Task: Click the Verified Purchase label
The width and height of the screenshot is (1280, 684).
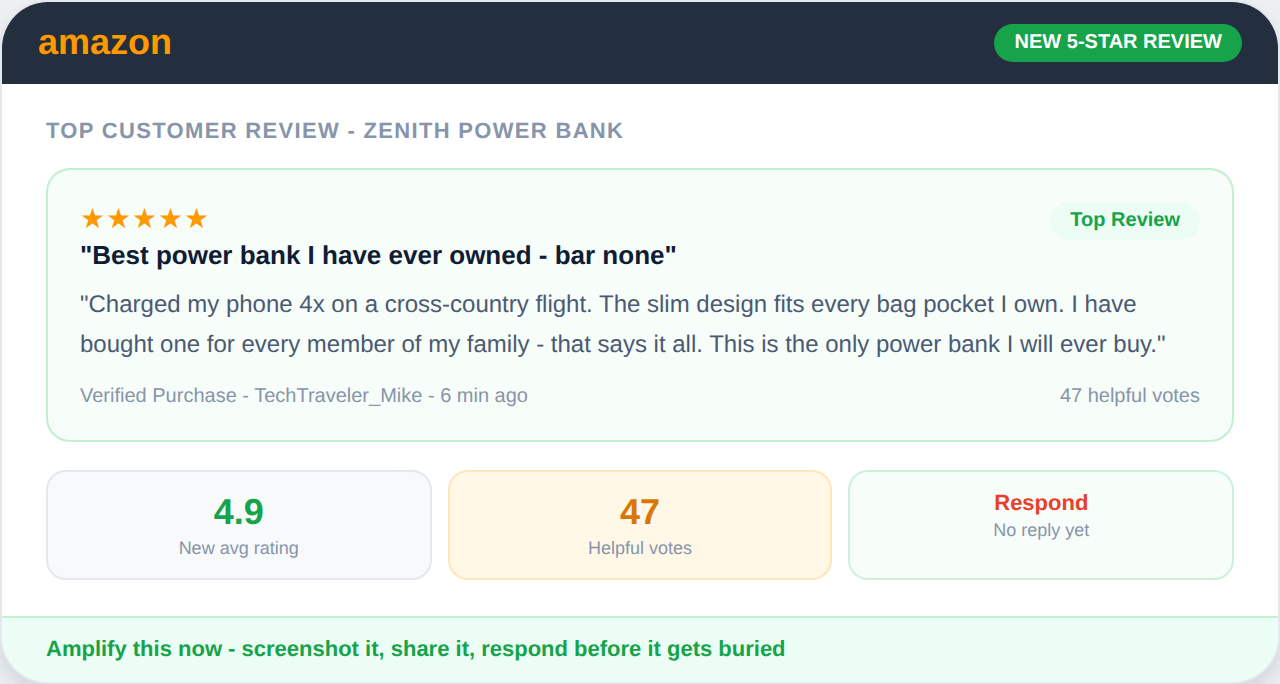Action: coord(158,396)
